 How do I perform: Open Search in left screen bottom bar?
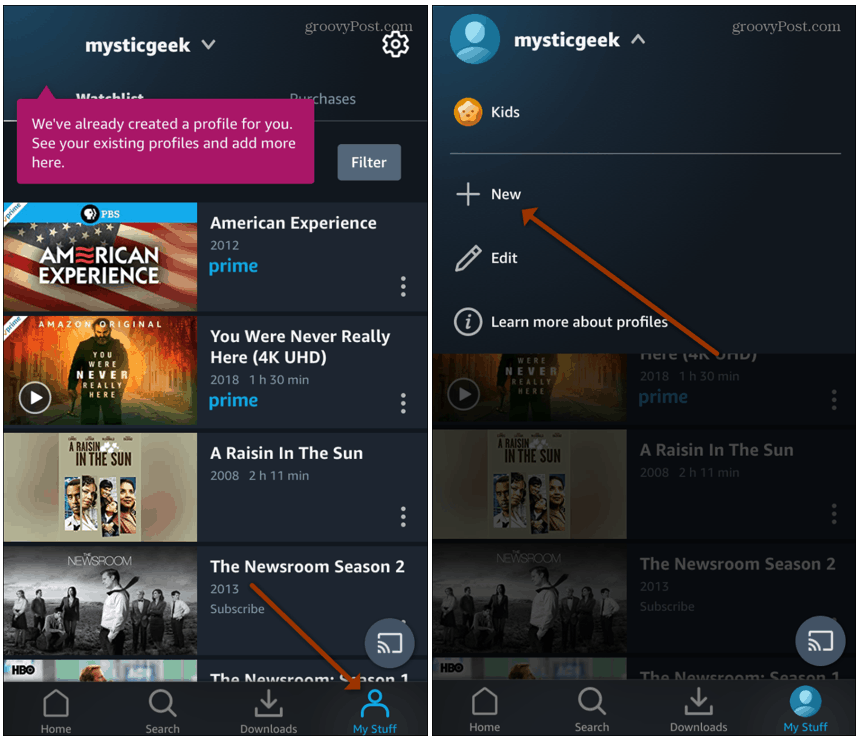(x=162, y=711)
